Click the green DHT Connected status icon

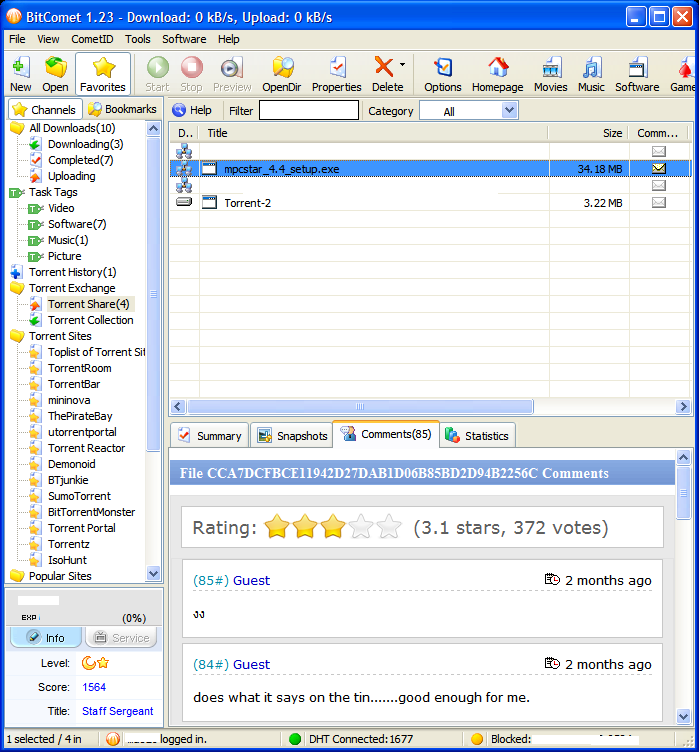[295, 739]
